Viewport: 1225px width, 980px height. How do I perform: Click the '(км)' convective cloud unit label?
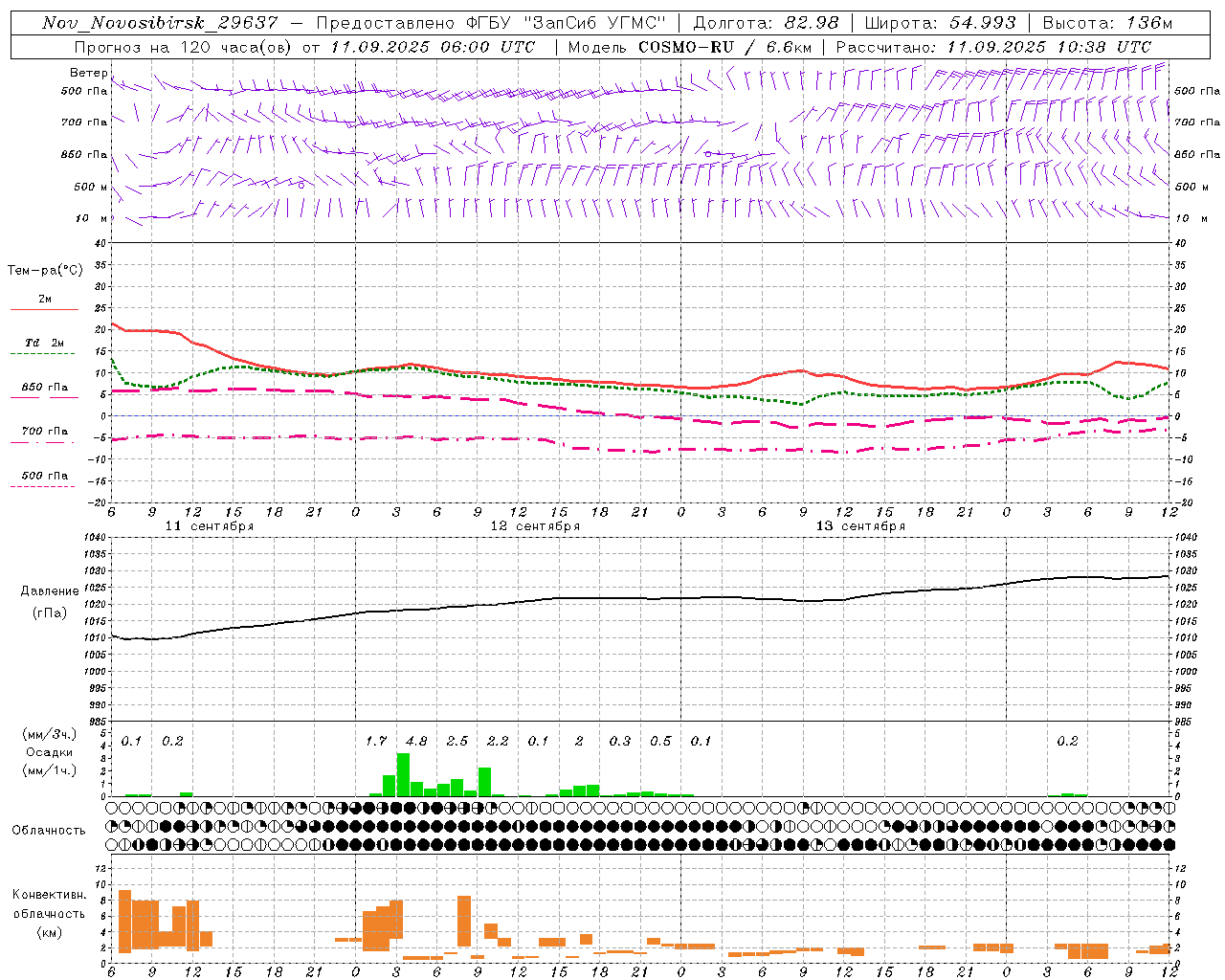coord(49,932)
